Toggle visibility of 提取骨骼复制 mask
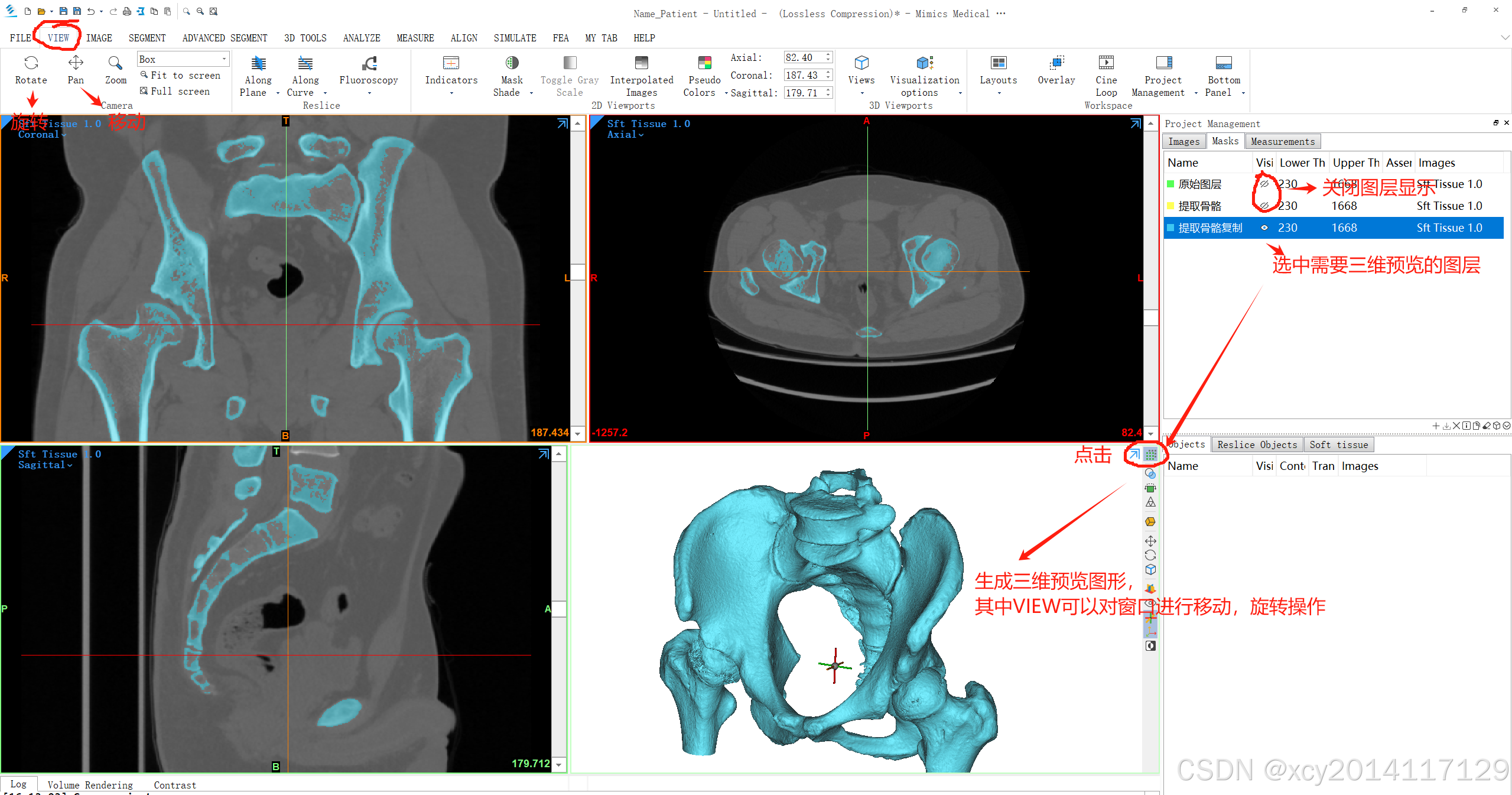The width and height of the screenshot is (1512, 795). tap(1264, 228)
